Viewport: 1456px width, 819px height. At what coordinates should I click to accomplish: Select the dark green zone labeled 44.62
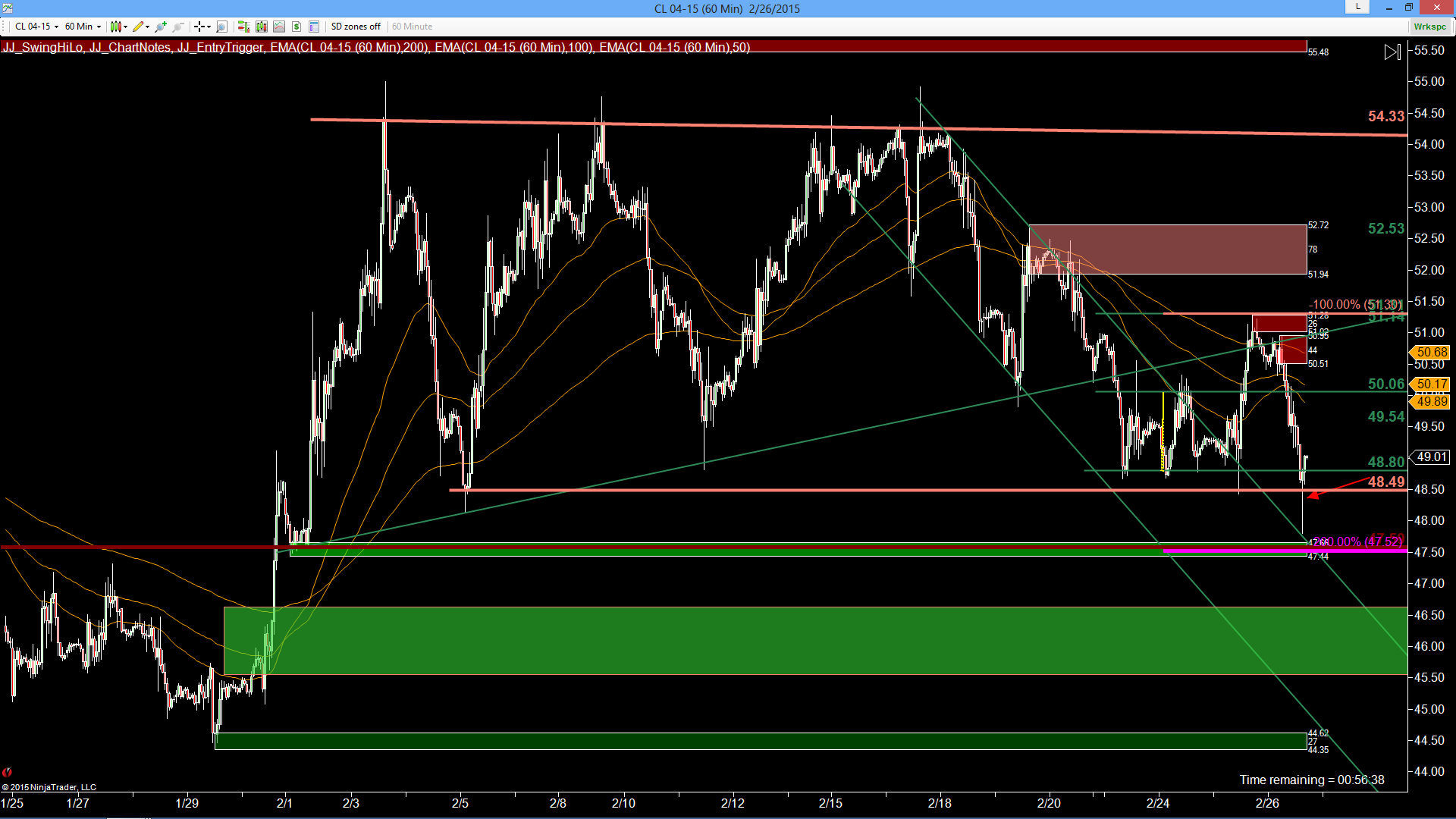[x=761, y=741]
